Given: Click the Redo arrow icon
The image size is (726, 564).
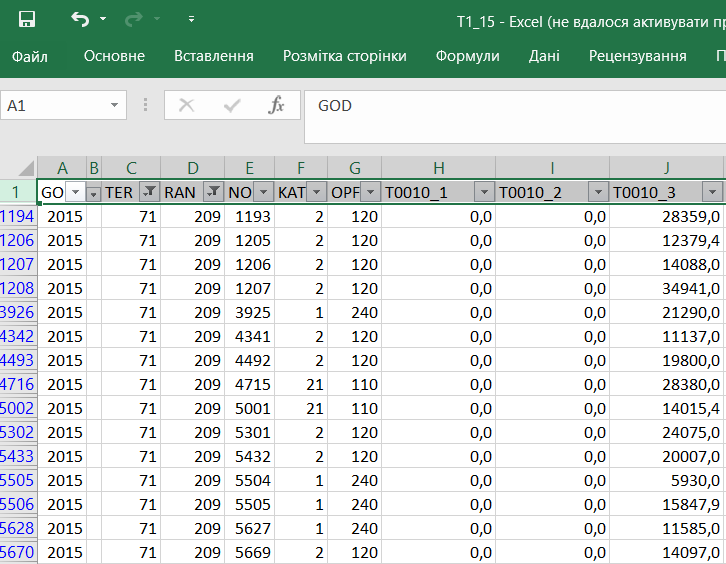Looking at the screenshot, I should (134, 19).
